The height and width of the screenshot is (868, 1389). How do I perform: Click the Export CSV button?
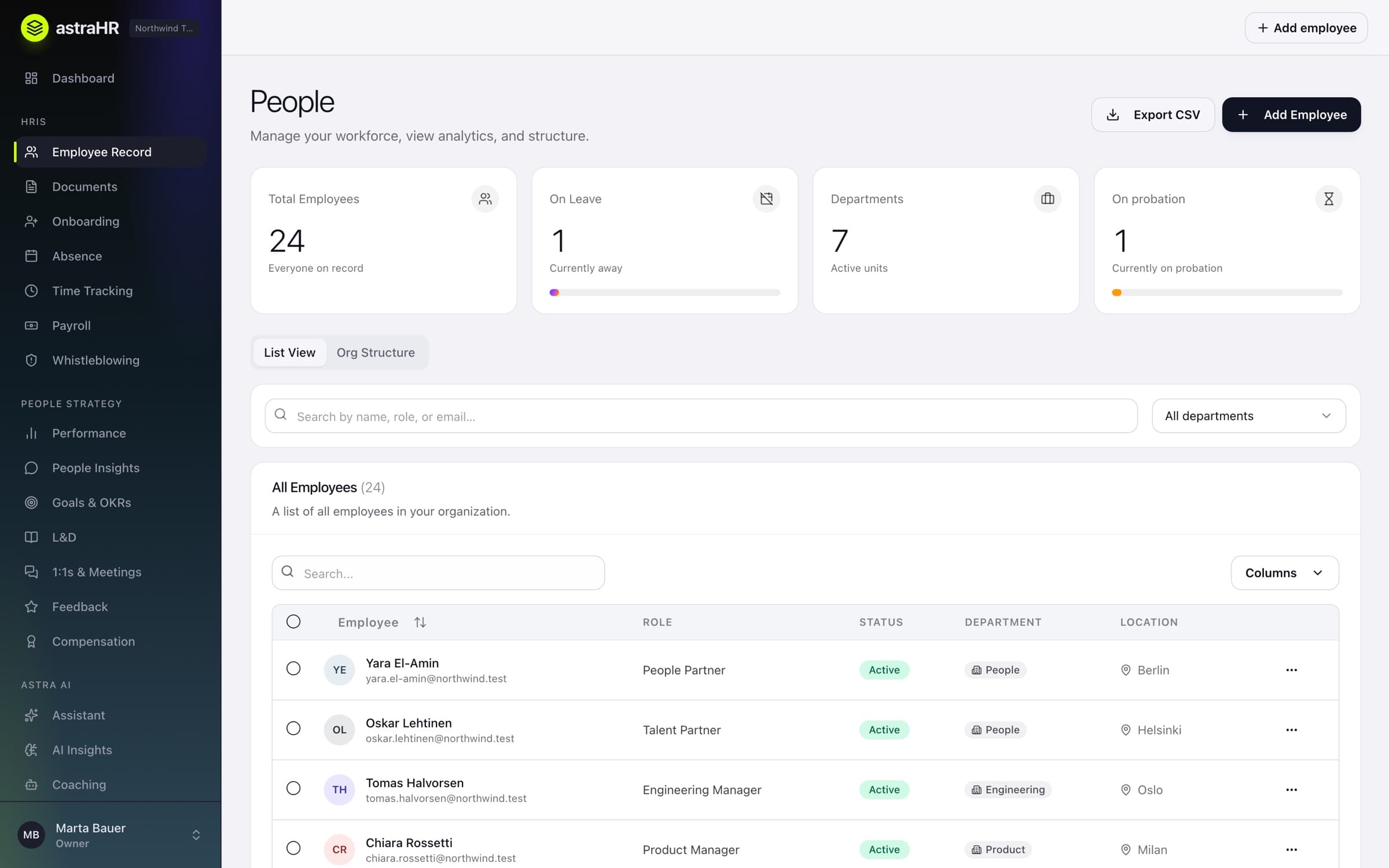click(1153, 115)
